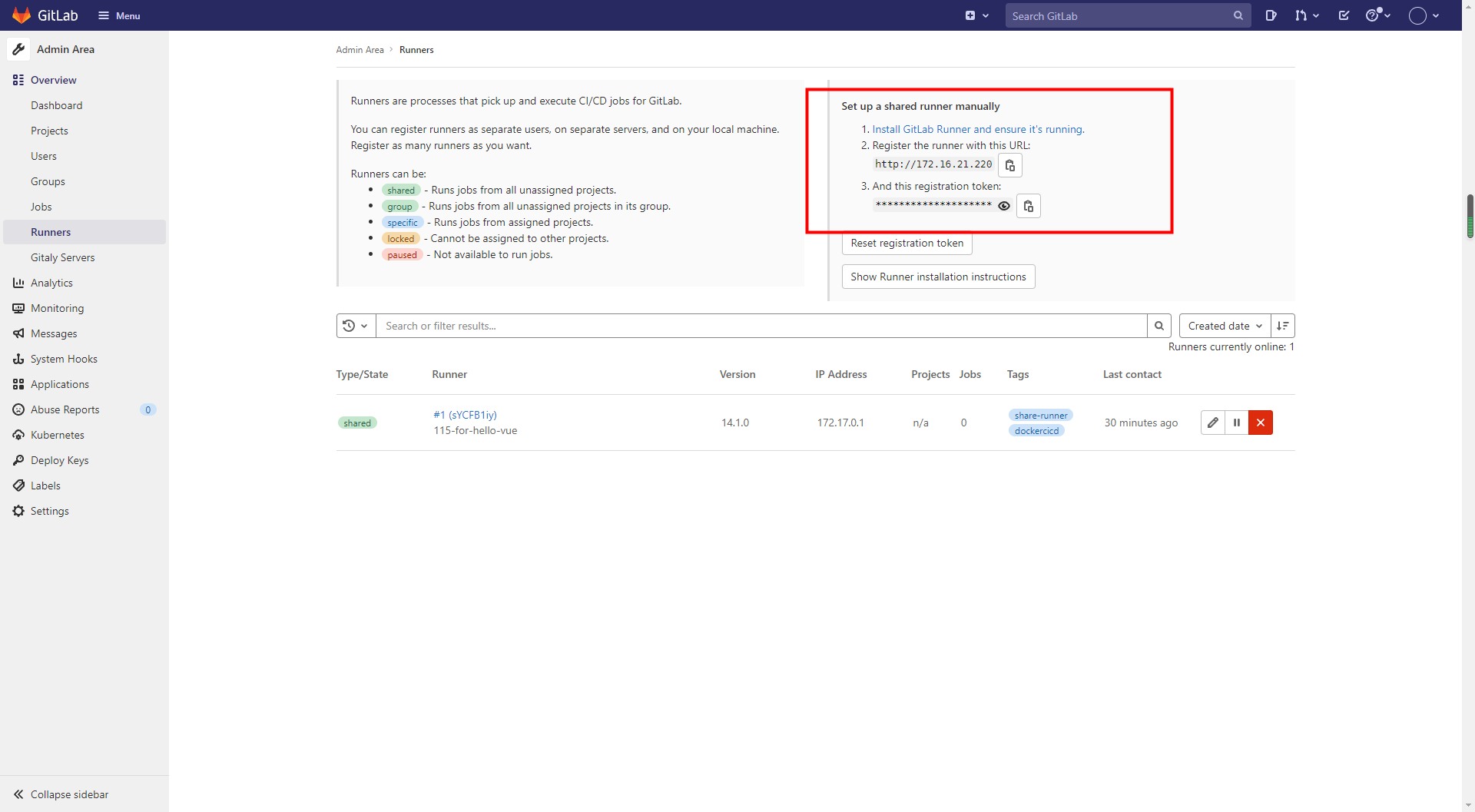Click the Kubernetes icon in sidebar
Screen dimensions: 1475x812
(18, 435)
